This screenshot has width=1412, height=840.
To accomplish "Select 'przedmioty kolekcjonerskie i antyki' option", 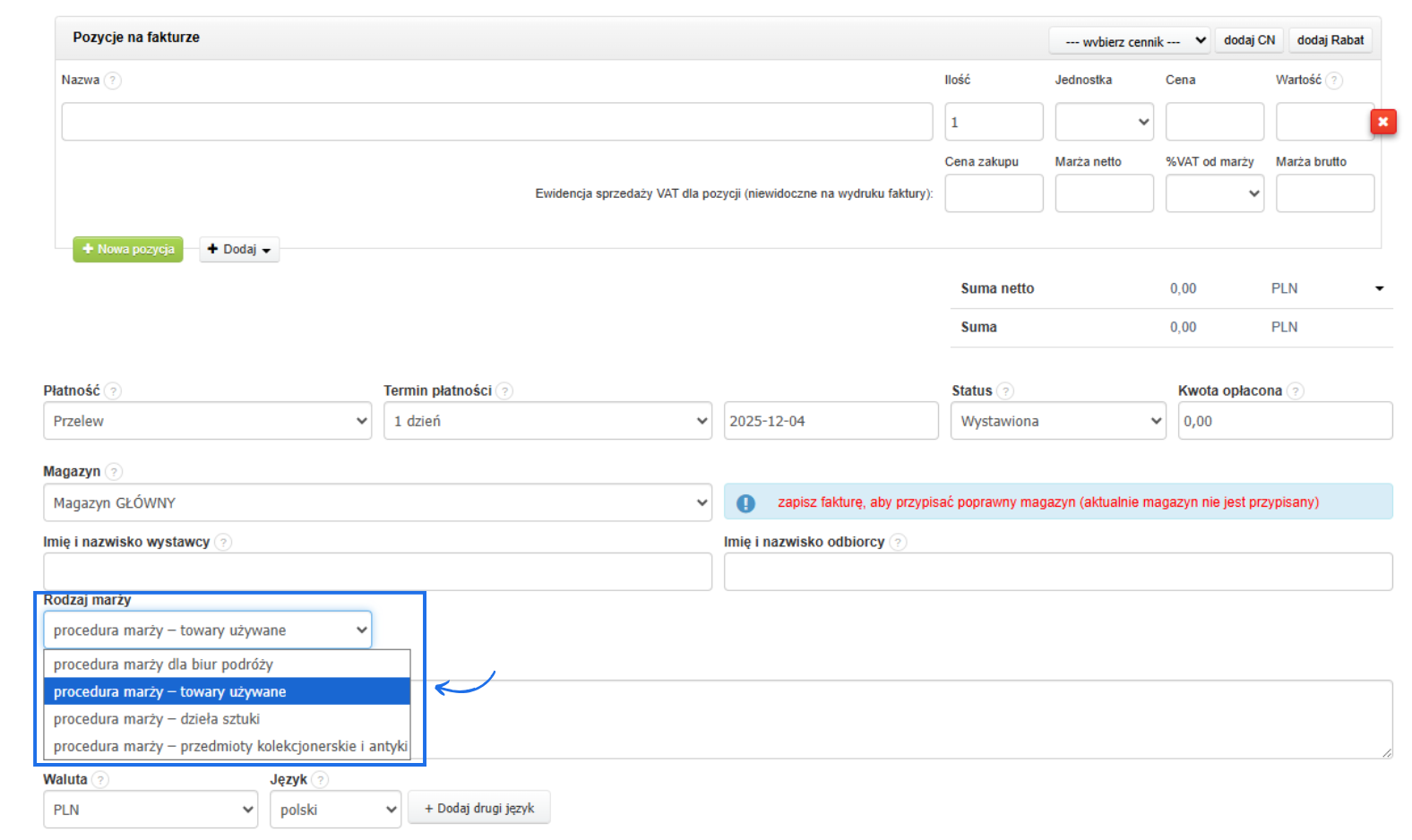I will (x=229, y=747).
